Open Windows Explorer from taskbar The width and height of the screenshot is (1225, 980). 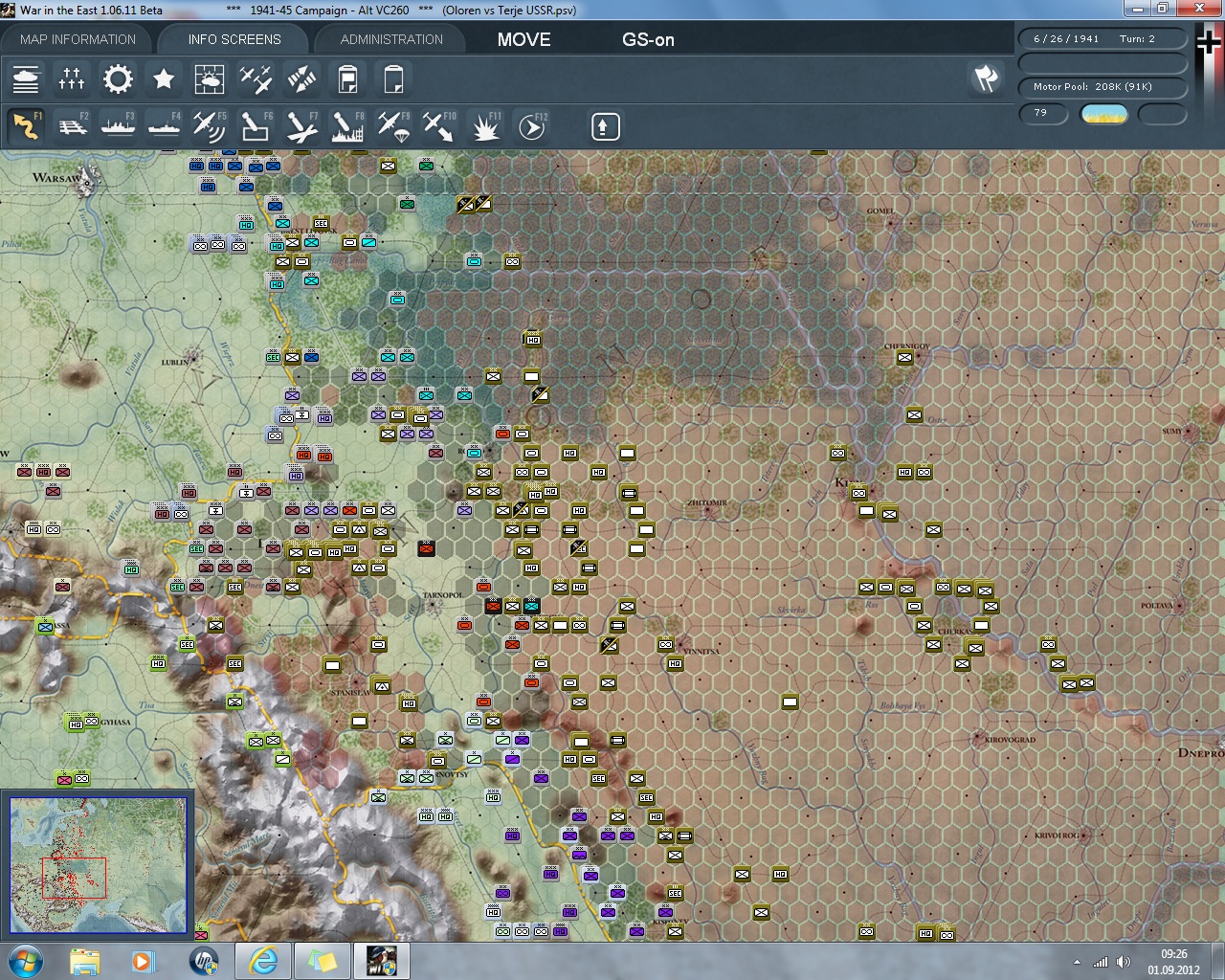85,960
